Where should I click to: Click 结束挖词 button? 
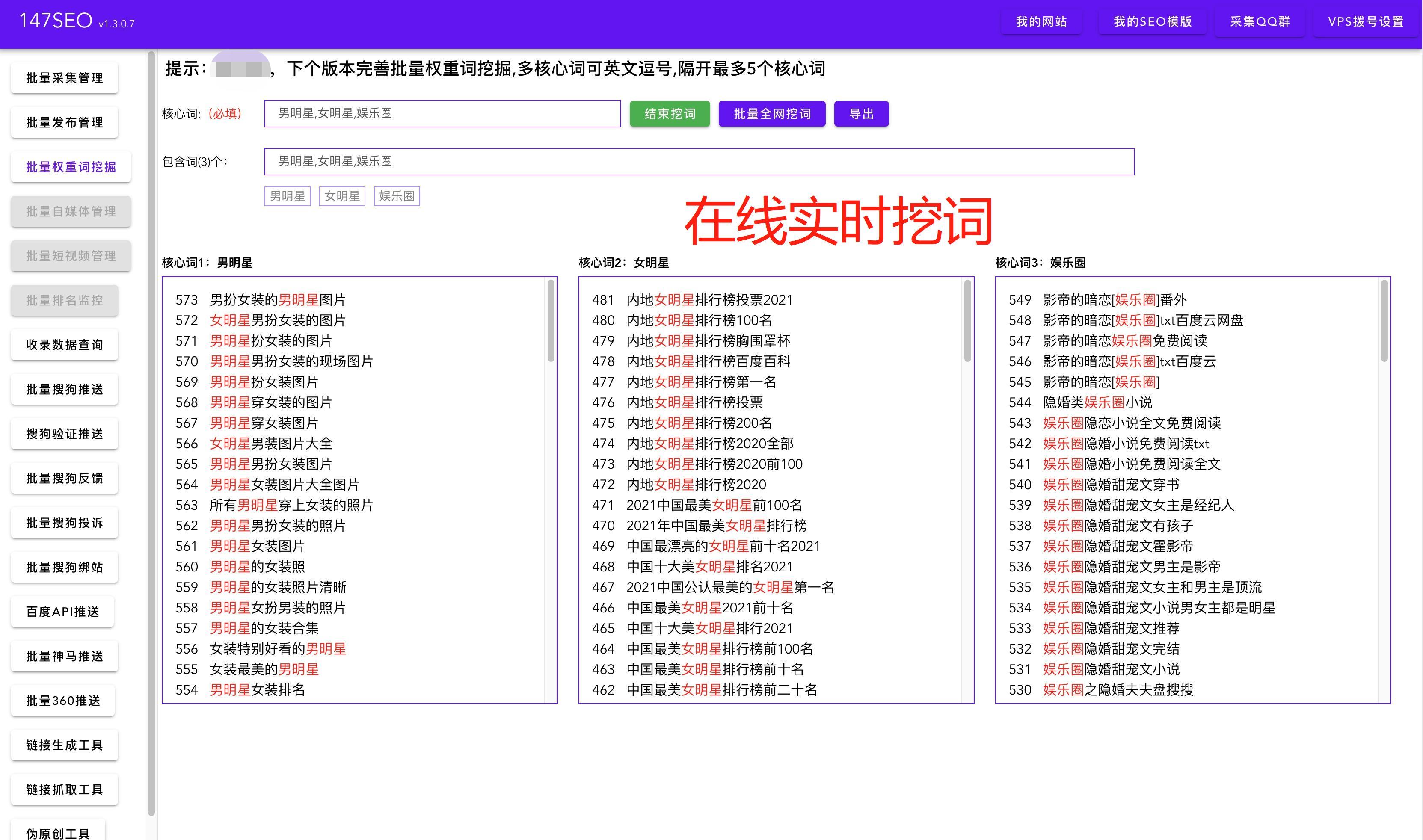(x=669, y=113)
